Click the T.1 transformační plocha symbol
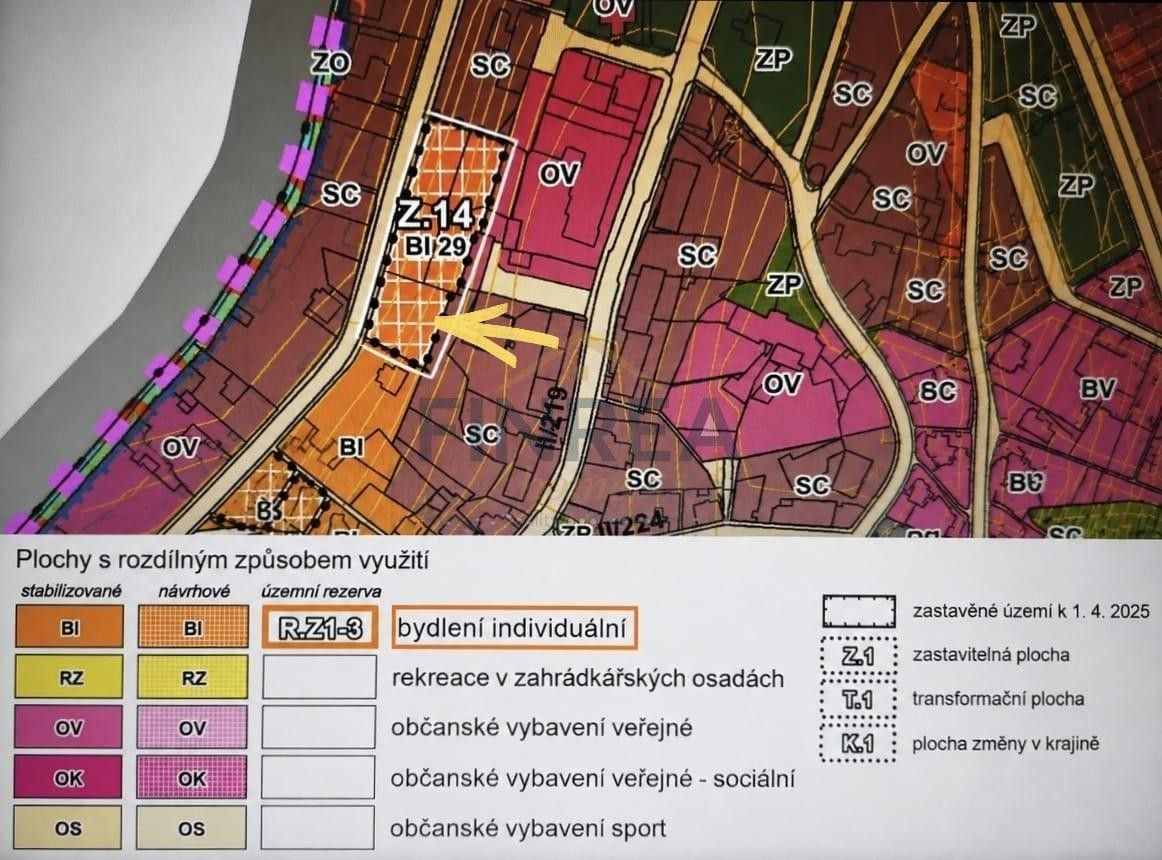Image resolution: width=1162 pixels, height=860 pixels. pyautogui.click(x=858, y=699)
